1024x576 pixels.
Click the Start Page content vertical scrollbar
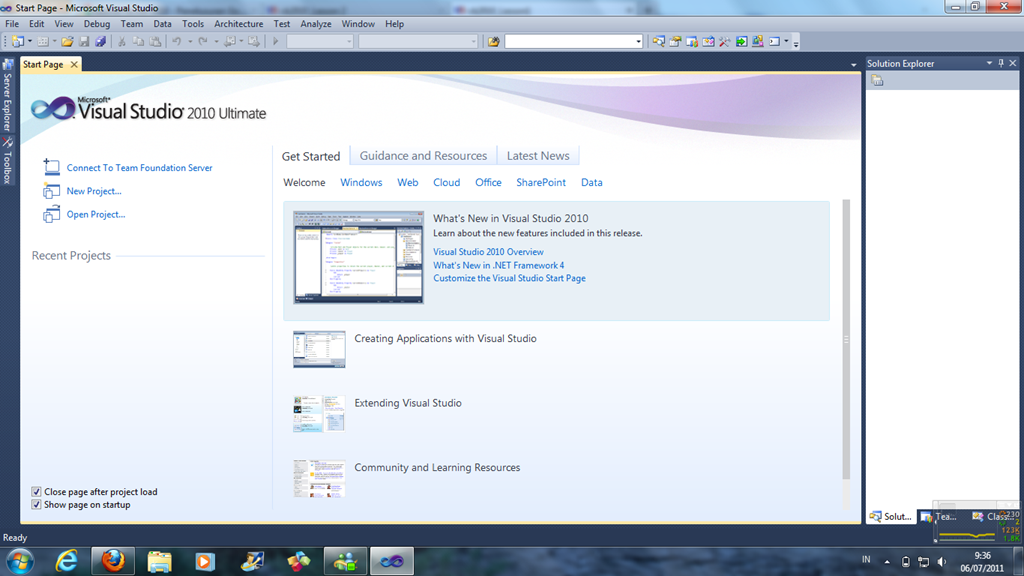coord(846,340)
